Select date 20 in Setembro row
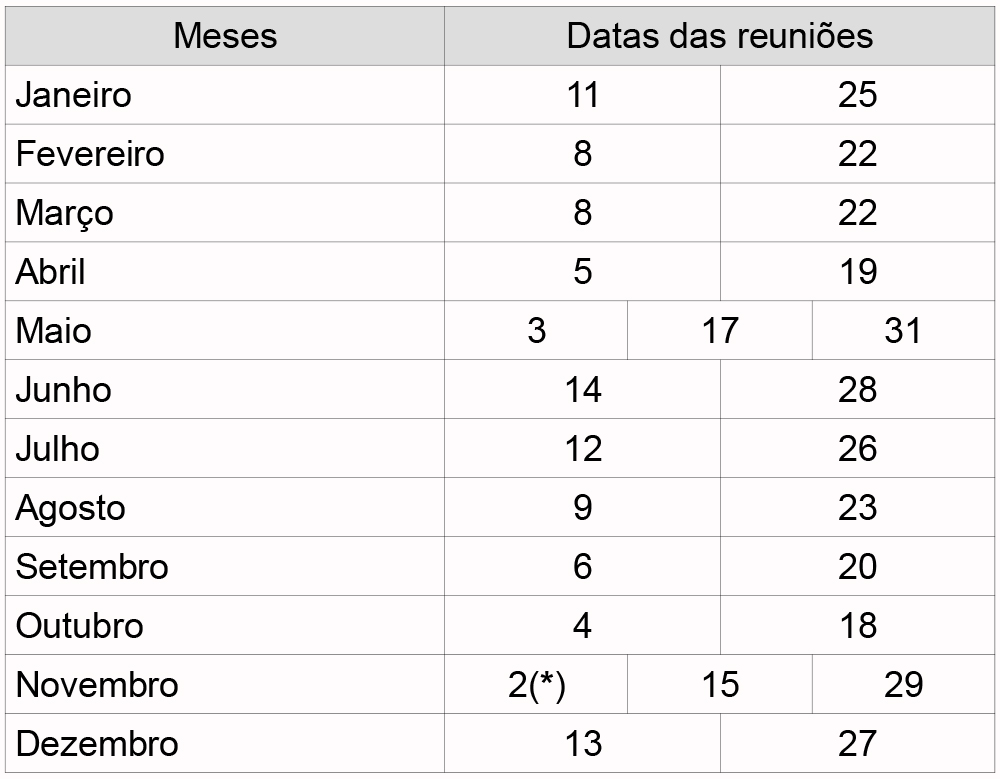Viewport: 1000px width, 779px height. [x=857, y=567]
